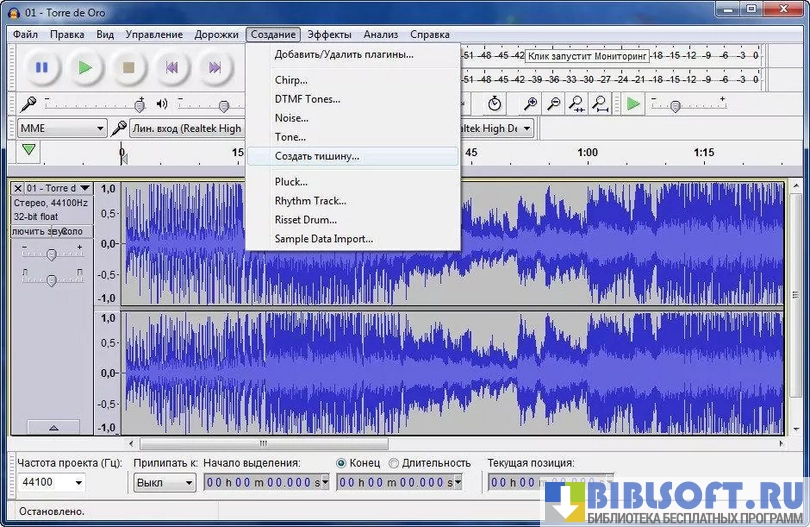This screenshot has height=527, width=810.
Task: Click the Начало выделения time field
Action: 266,482
